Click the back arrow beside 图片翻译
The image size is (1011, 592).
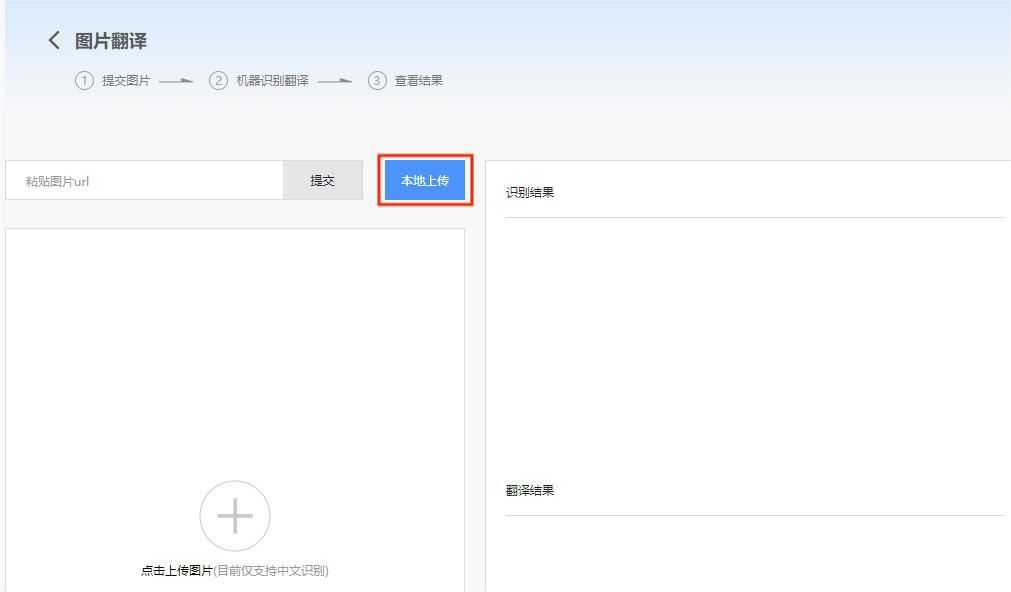54,39
